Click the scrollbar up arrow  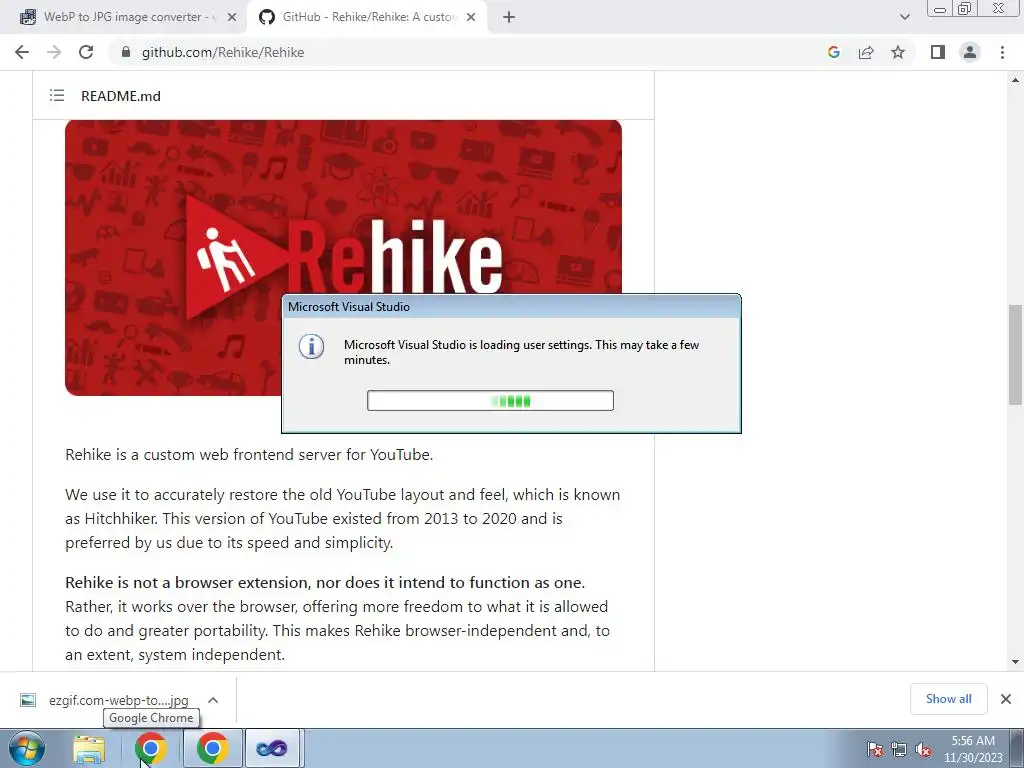pyautogui.click(x=1016, y=80)
